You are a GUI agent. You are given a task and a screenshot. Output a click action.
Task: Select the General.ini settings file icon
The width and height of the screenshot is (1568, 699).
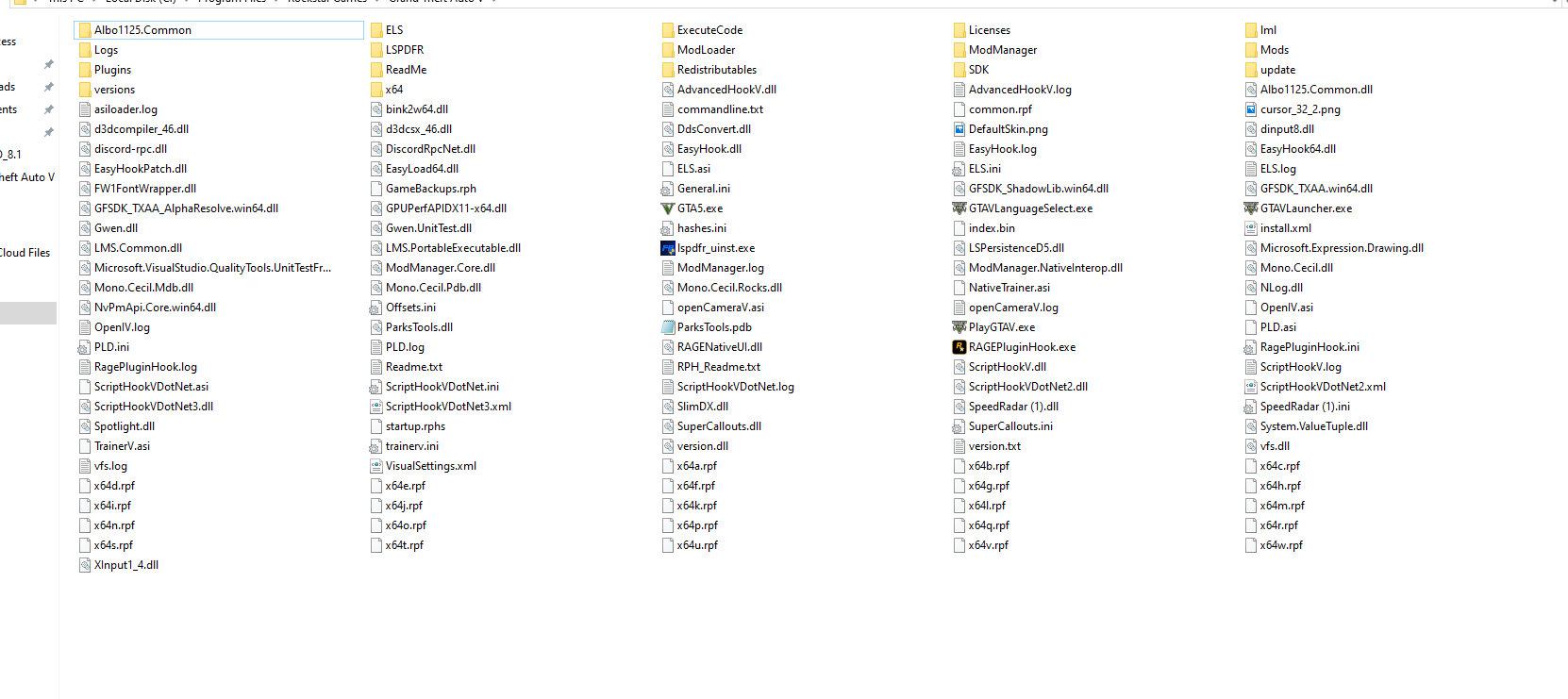coord(668,189)
